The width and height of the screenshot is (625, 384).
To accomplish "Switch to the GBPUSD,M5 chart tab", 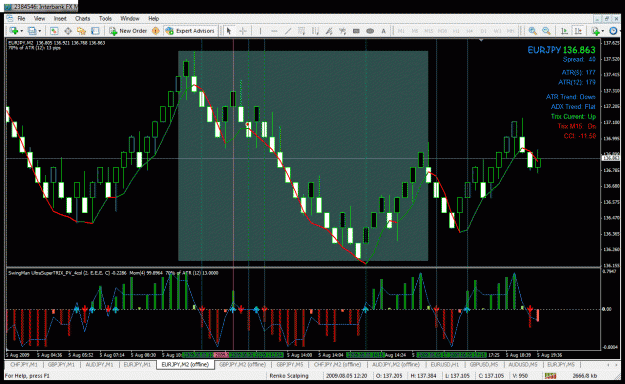I will click(x=484, y=364).
